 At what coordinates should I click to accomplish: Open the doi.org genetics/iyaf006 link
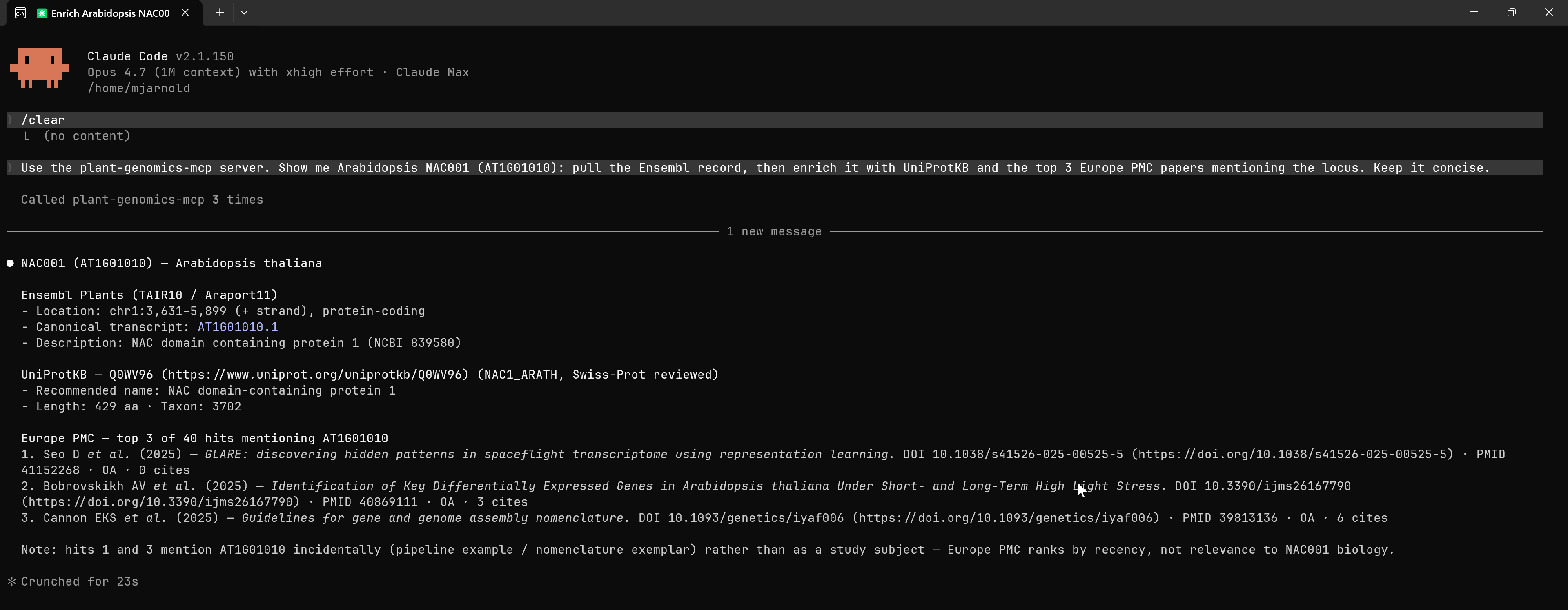(1006, 517)
